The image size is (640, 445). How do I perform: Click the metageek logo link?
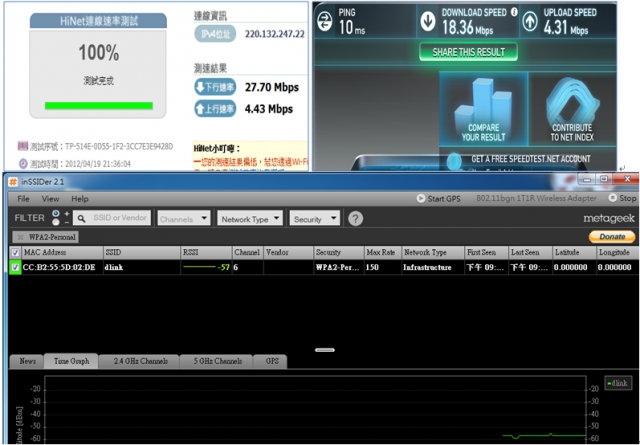click(x=609, y=218)
